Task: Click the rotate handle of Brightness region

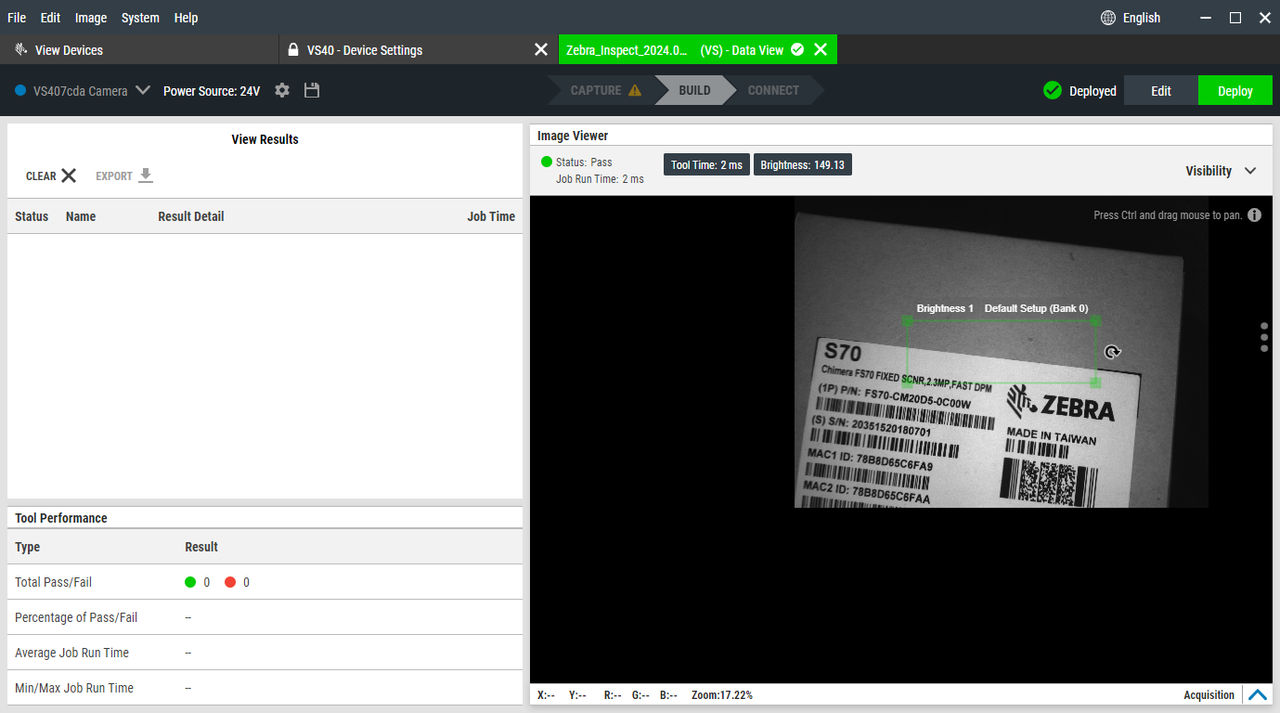Action: pyautogui.click(x=1112, y=351)
